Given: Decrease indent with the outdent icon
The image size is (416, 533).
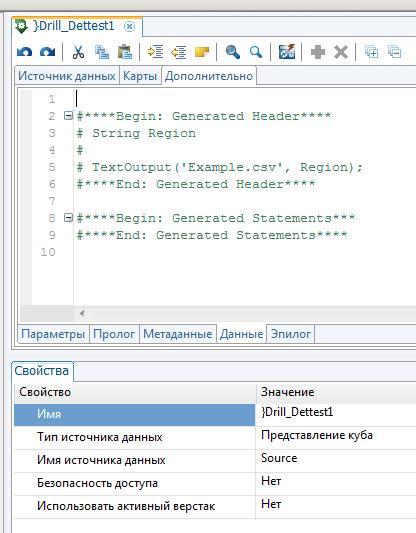Looking at the screenshot, I should click(179, 52).
